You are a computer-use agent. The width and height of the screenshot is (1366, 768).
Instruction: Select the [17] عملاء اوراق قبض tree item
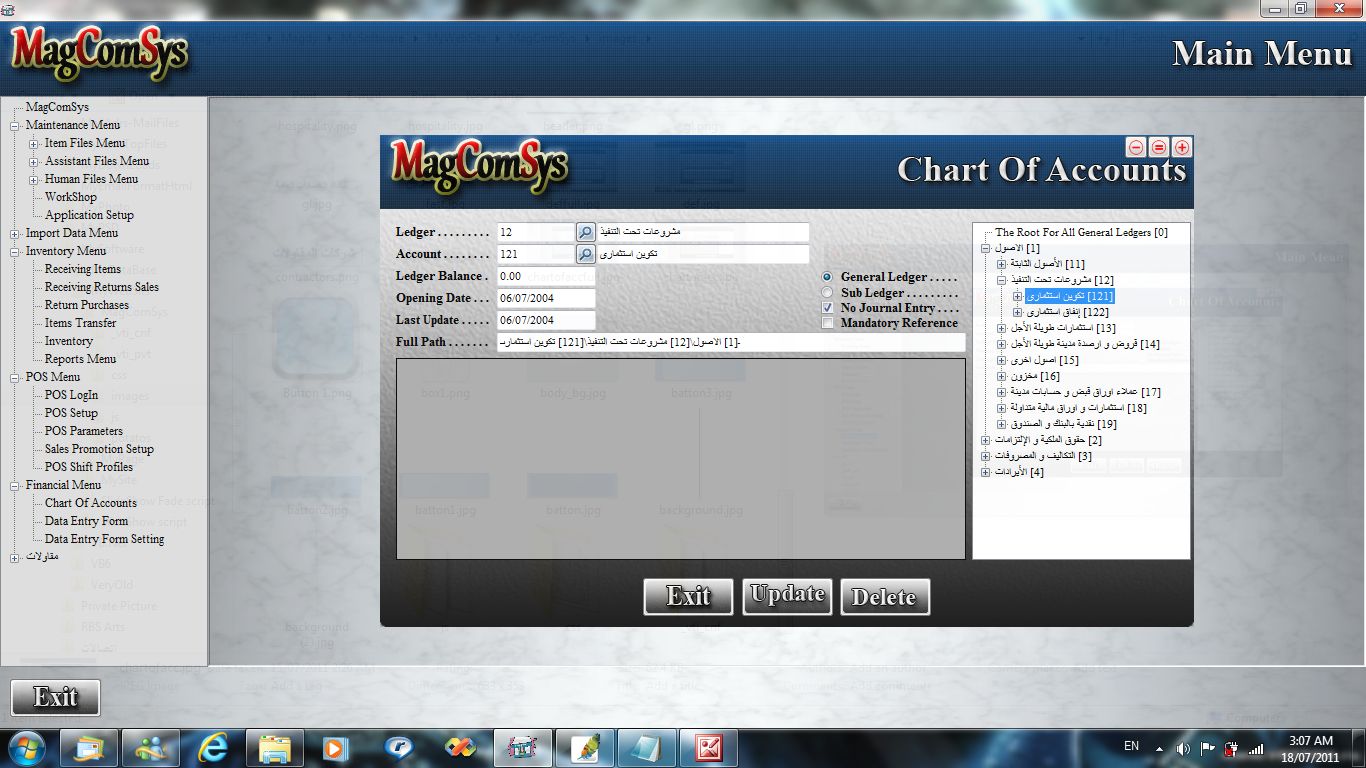pos(1085,392)
